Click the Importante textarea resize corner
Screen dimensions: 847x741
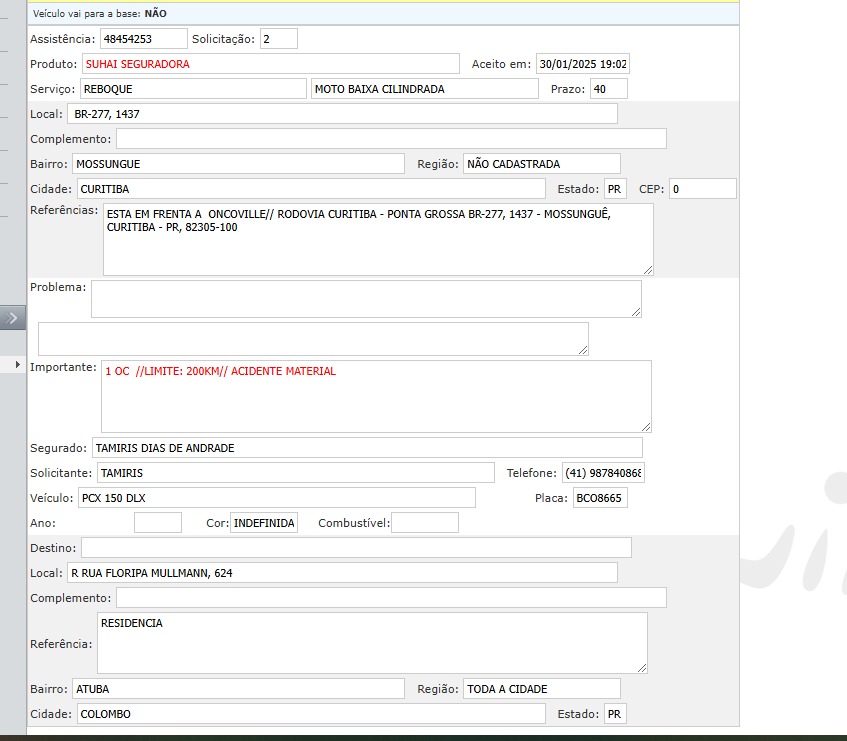click(x=645, y=426)
